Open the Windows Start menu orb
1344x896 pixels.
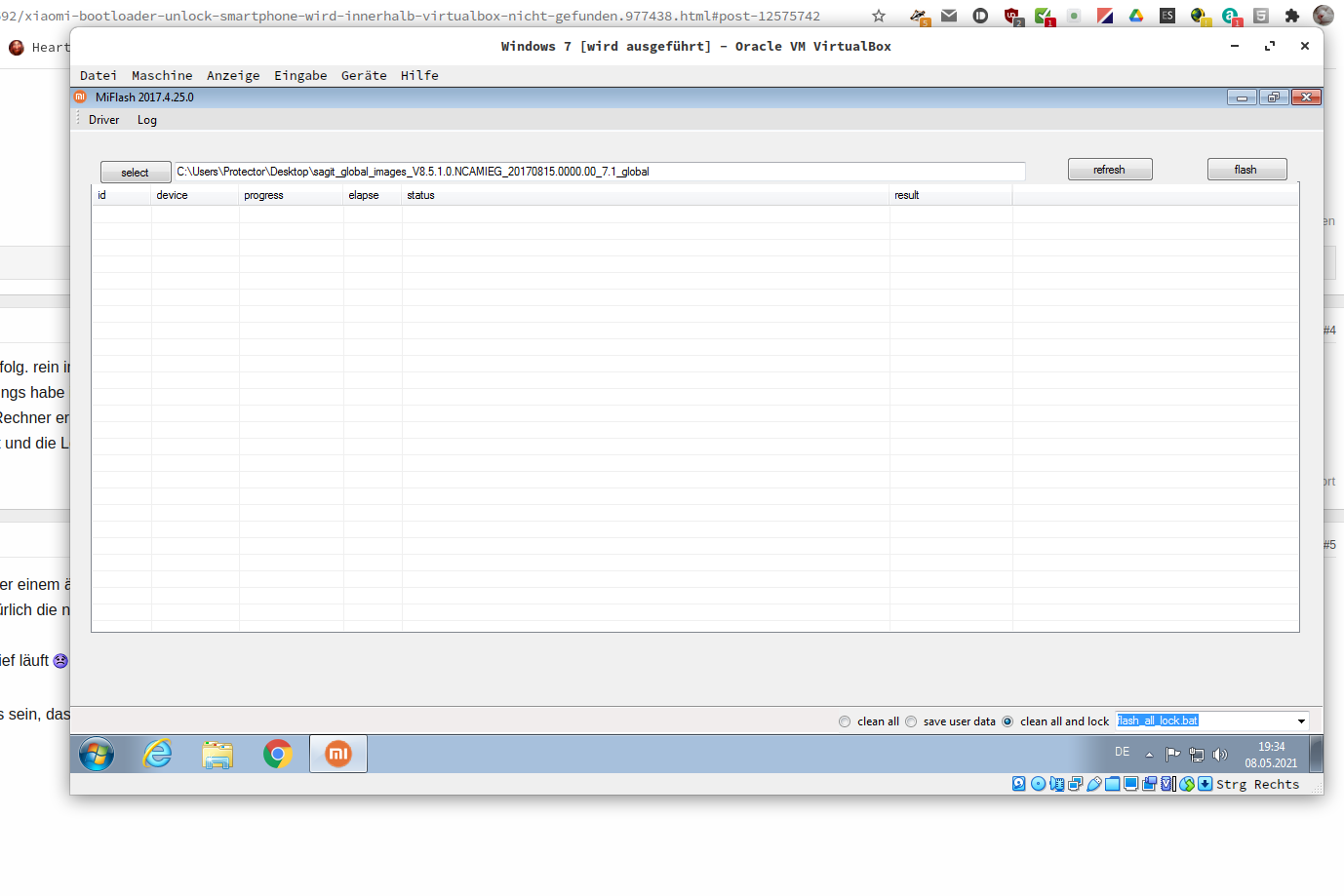click(x=97, y=754)
